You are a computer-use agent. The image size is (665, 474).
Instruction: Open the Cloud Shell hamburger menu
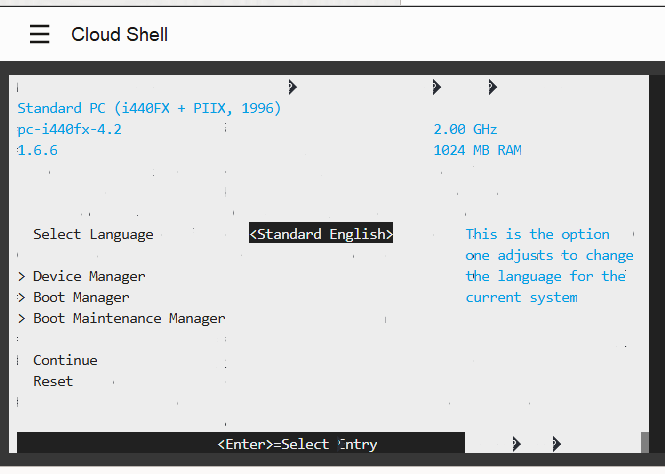(x=39, y=34)
